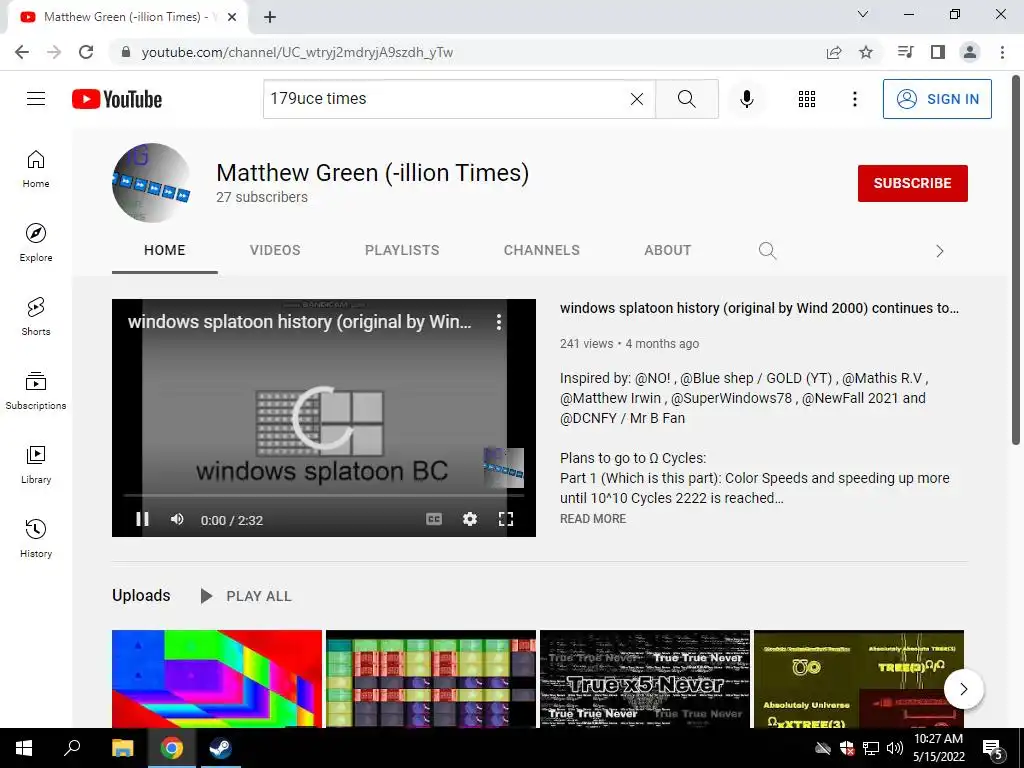Switch to the ABOUT tab
Screen dimensions: 1024x768
(x=667, y=250)
